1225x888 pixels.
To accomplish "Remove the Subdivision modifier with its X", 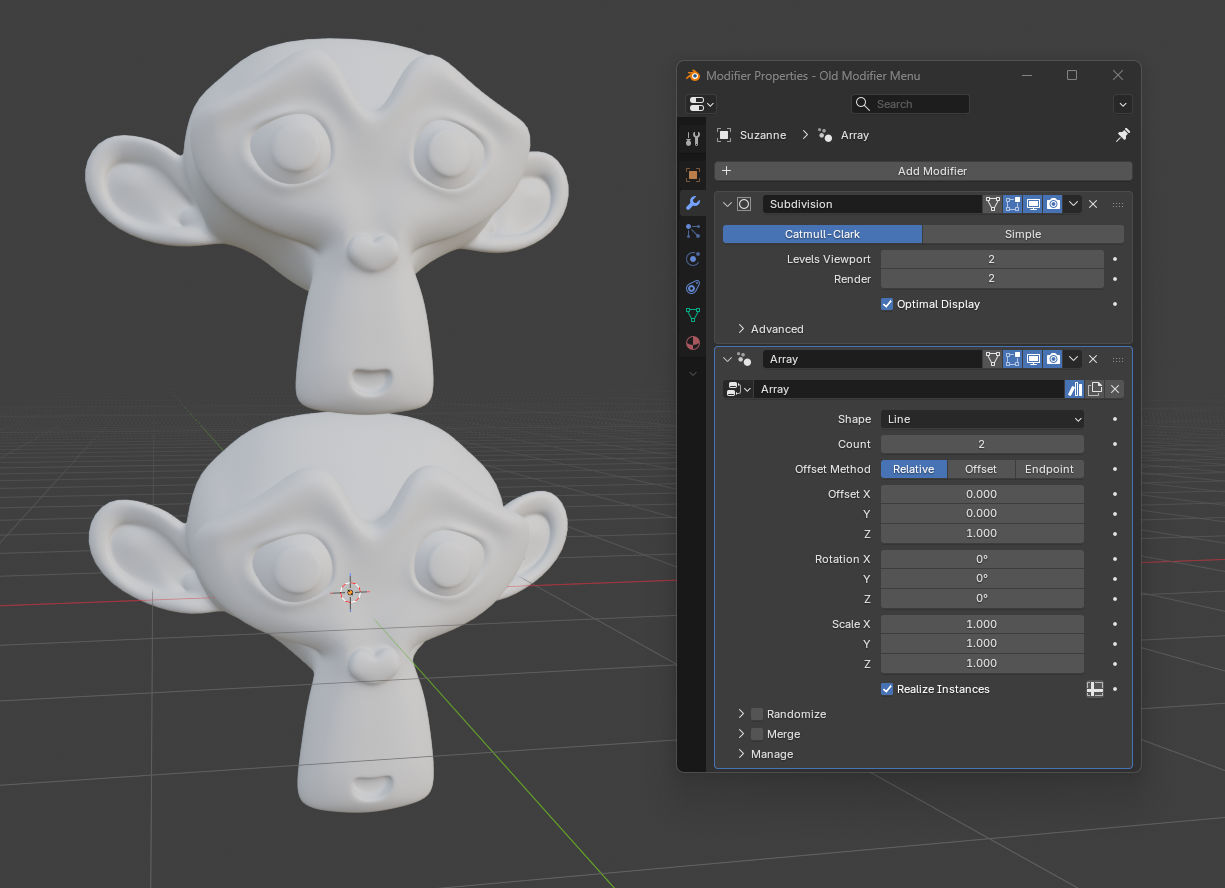I will pyautogui.click(x=1093, y=204).
